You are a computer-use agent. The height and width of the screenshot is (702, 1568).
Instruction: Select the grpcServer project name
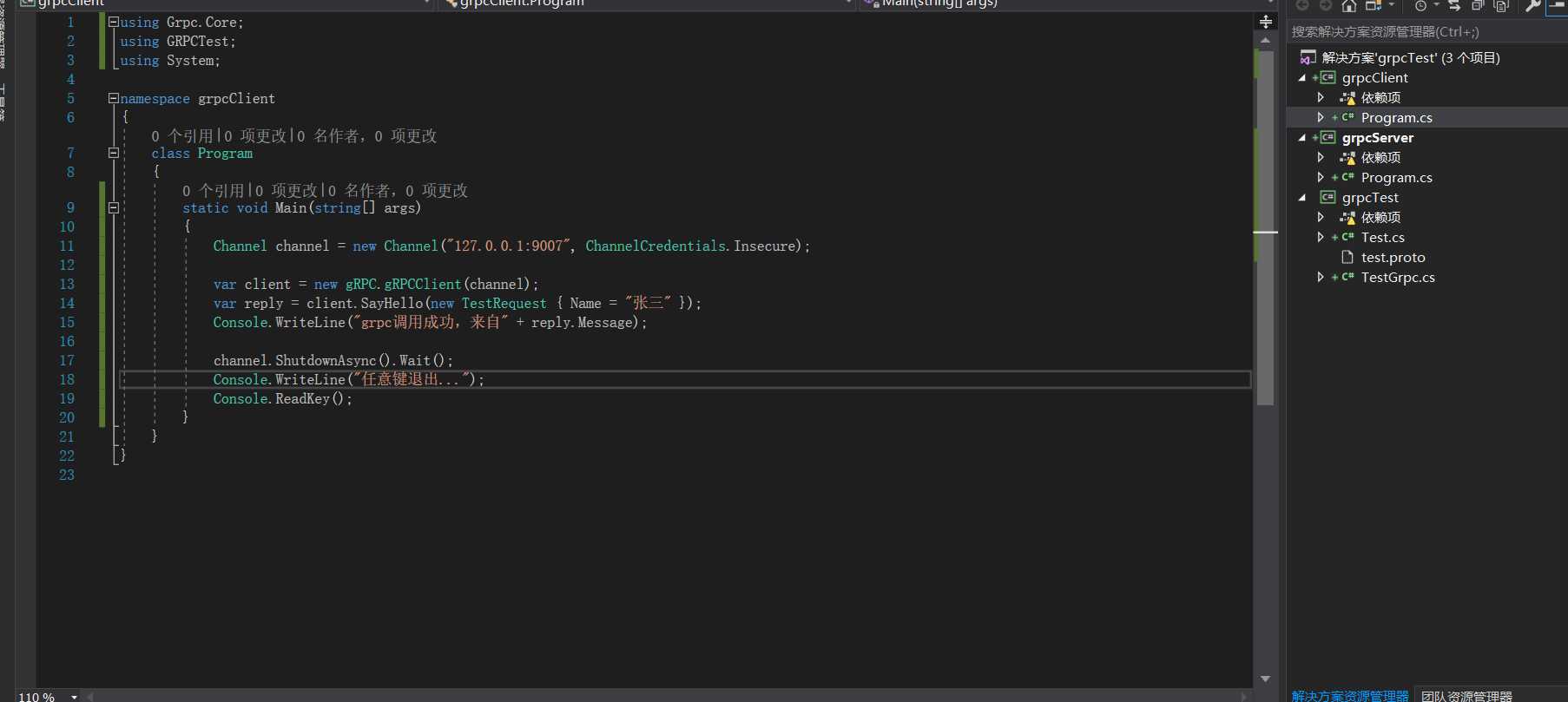(x=1377, y=137)
